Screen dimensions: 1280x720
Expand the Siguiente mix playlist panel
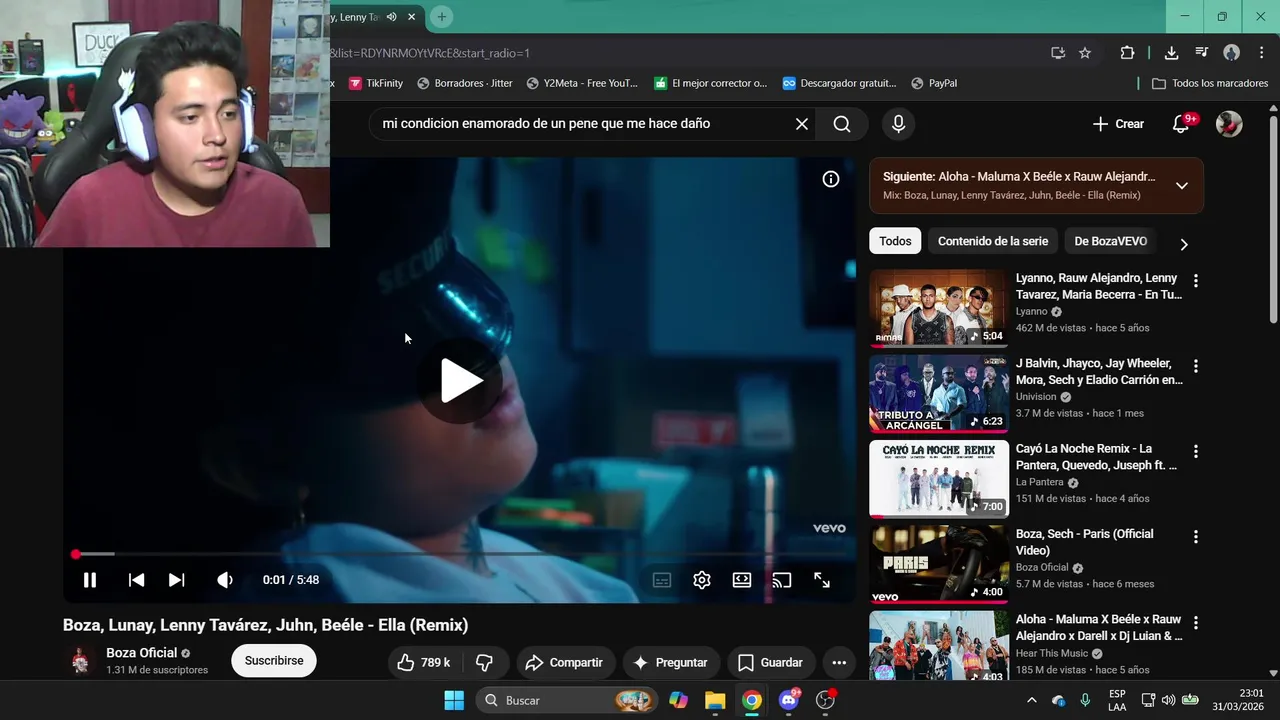(1182, 185)
